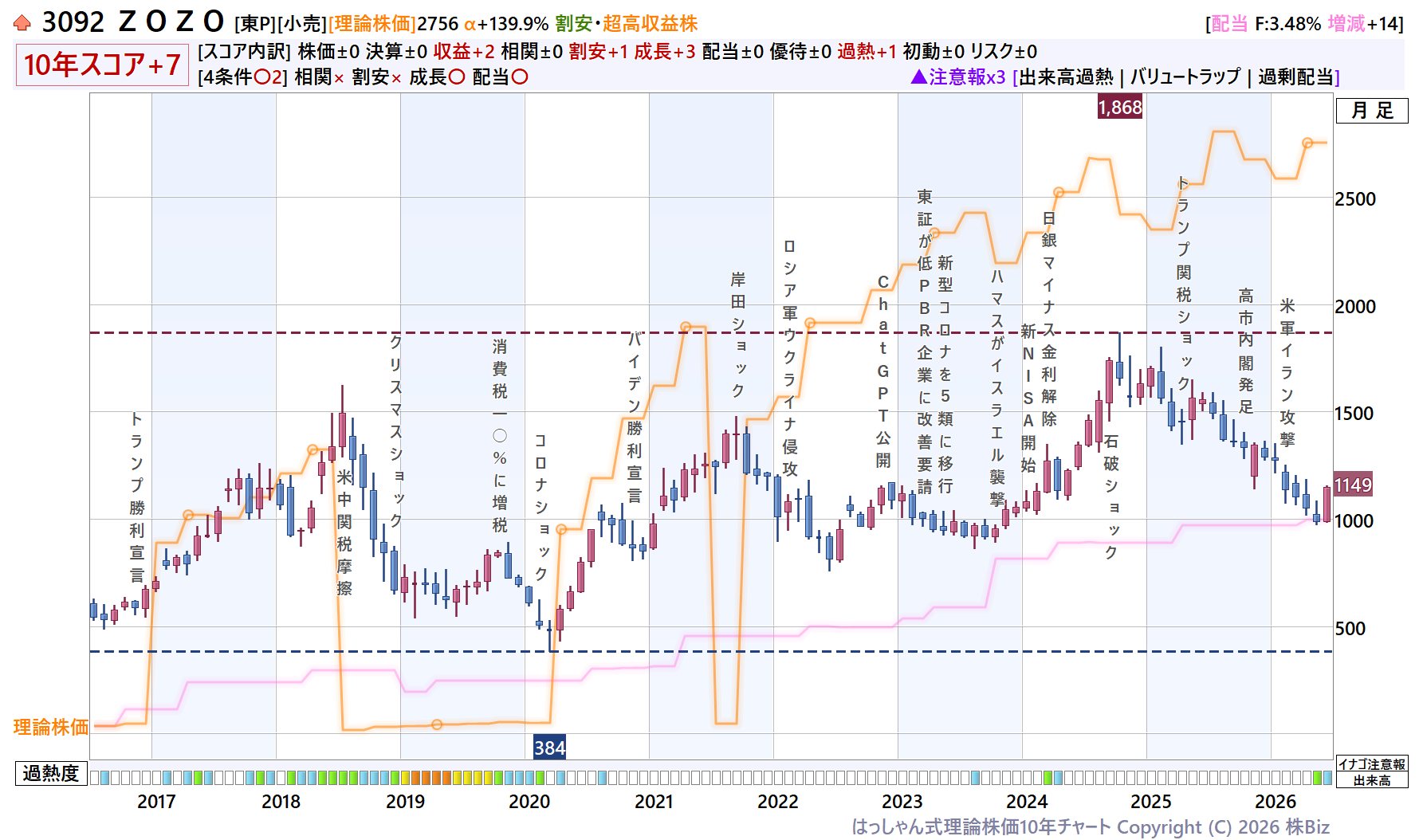The width and height of the screenshot is (1419, 840).
Task: Click the 新NISA開始 event annotation
Action: (1028, 398)
